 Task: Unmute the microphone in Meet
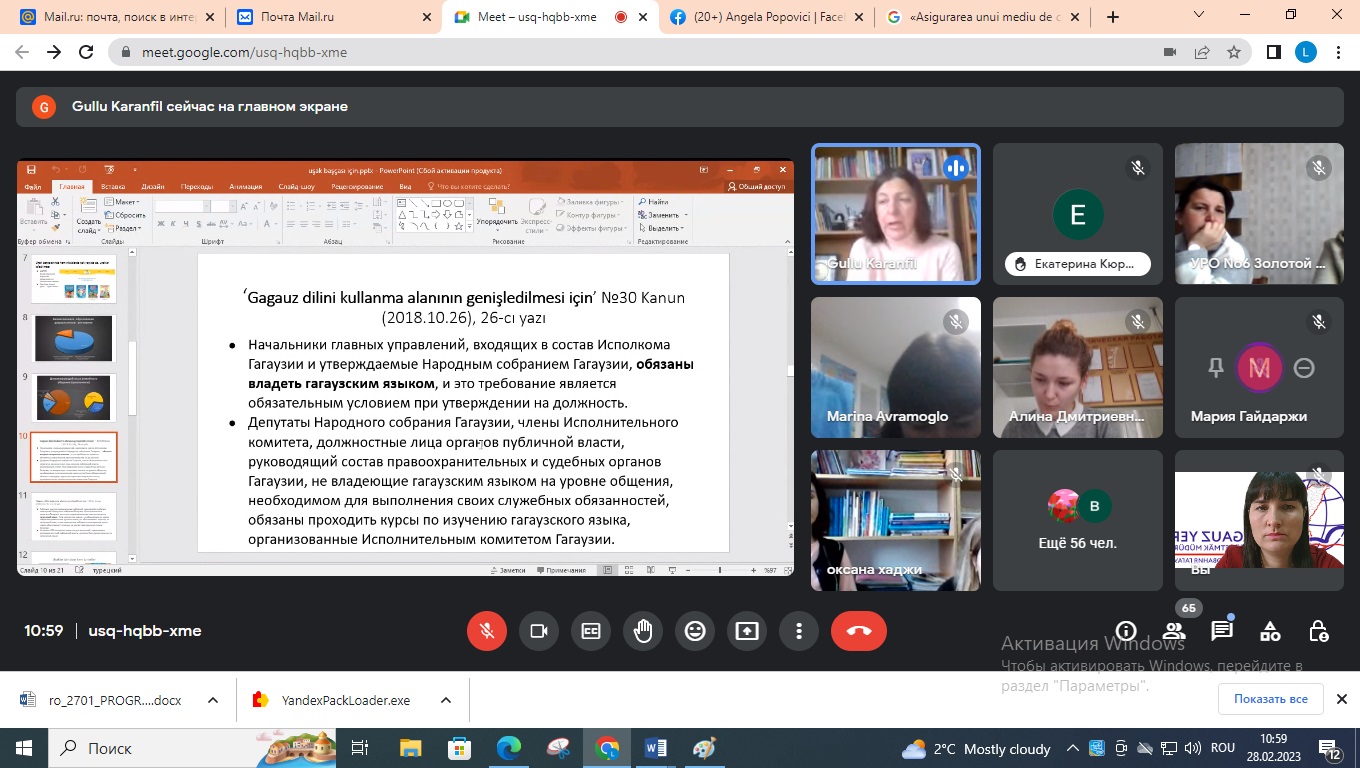[487, 631]
